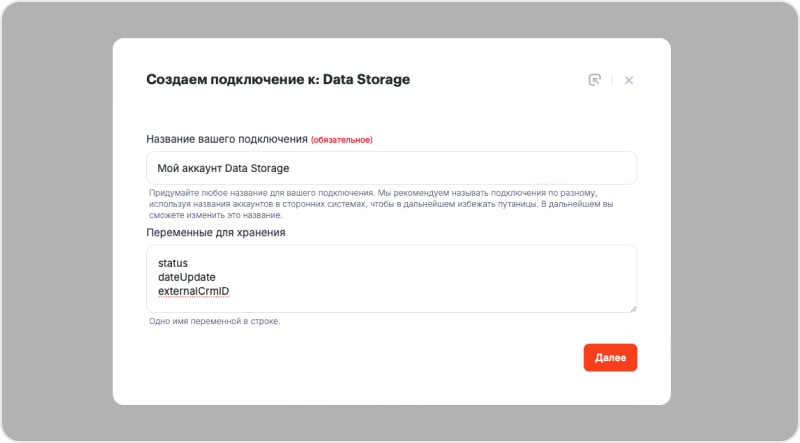Click the dialog title 'Создаем подключение к: Data Storage'
This screenshot has height=443, width=800.
(278, 79)
